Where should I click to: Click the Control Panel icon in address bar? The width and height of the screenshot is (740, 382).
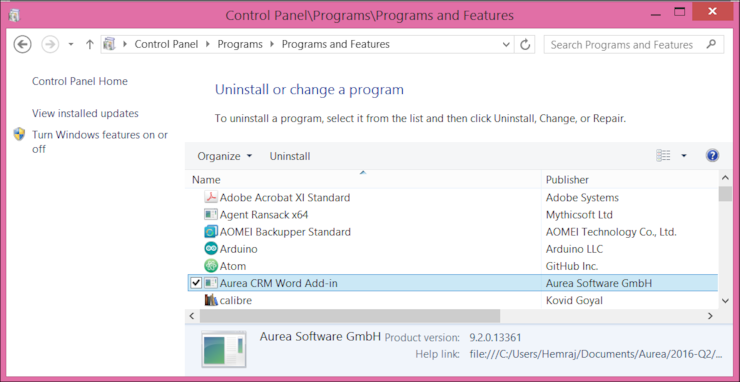point(109,44)
